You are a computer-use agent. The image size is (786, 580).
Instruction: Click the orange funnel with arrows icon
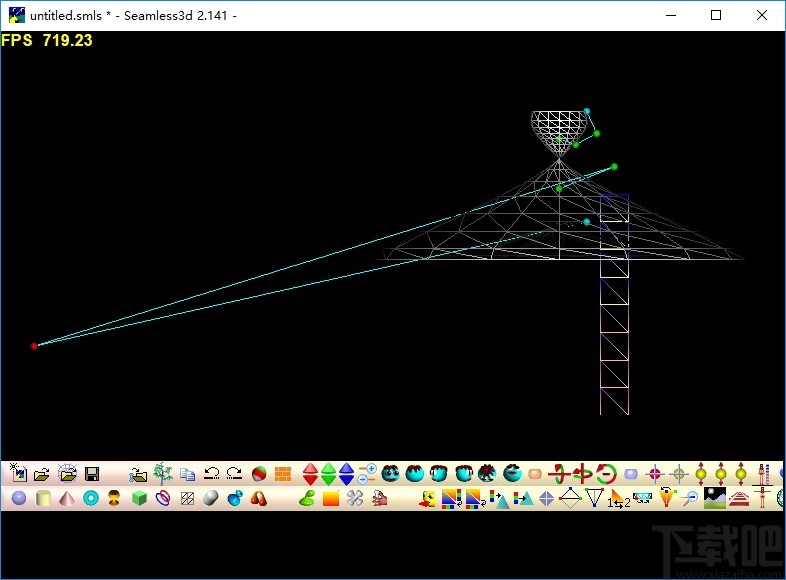tap(667, 497)
